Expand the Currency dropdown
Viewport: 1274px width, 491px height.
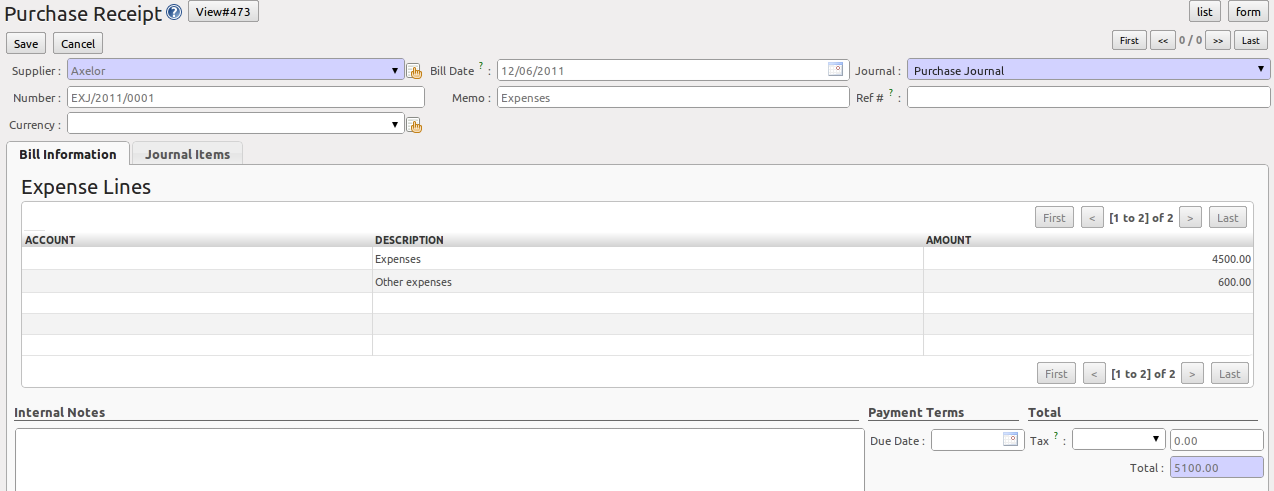tap(395, 124)
